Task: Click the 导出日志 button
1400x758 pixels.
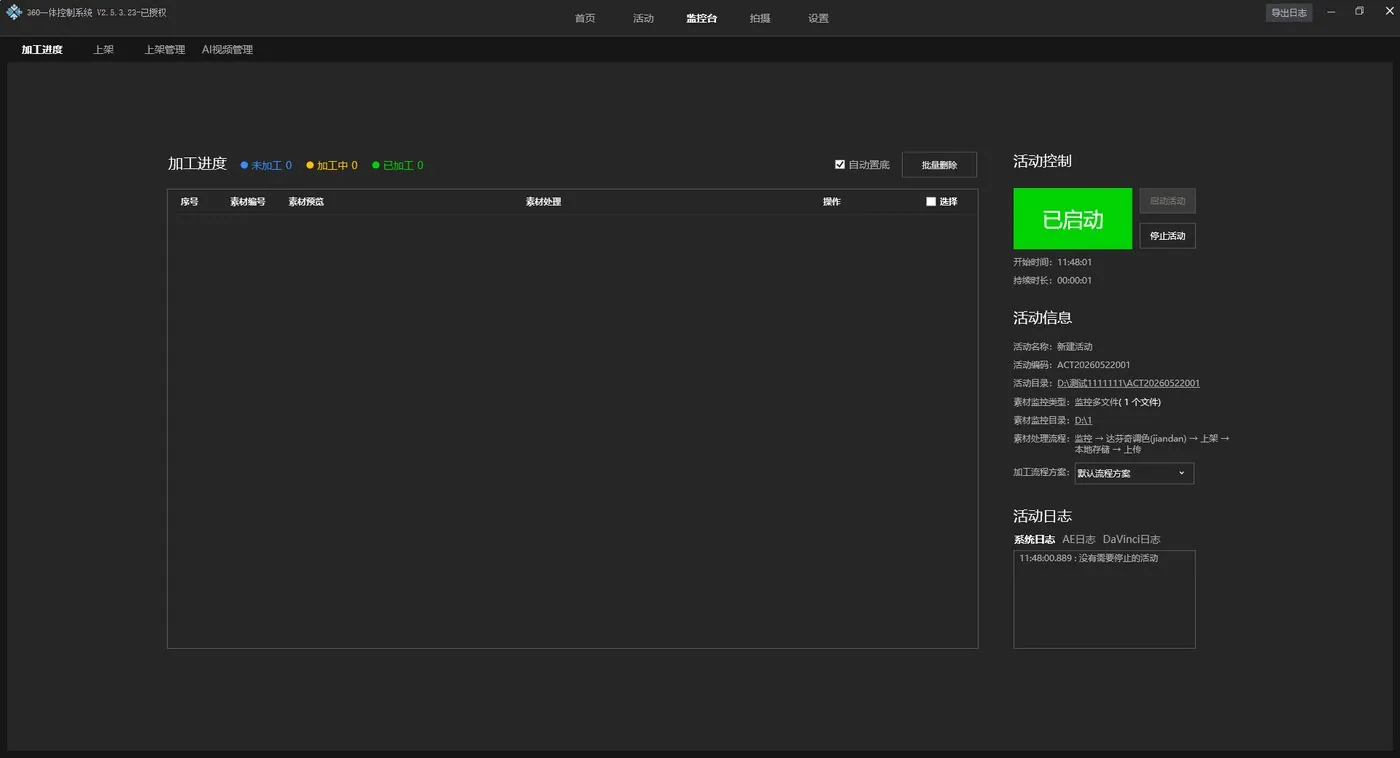Action: (1289, 13)
